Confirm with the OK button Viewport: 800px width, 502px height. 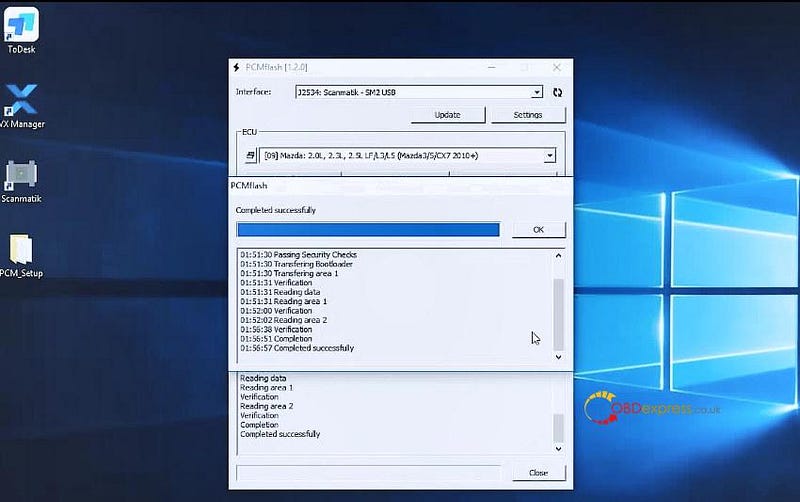coord(538,230)
